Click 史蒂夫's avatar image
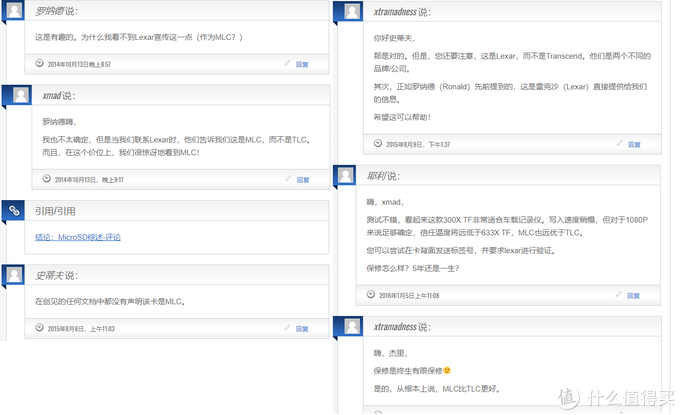The height and width of the screenshot is (415, 680). pyautogui.click(x=14, y=275)
